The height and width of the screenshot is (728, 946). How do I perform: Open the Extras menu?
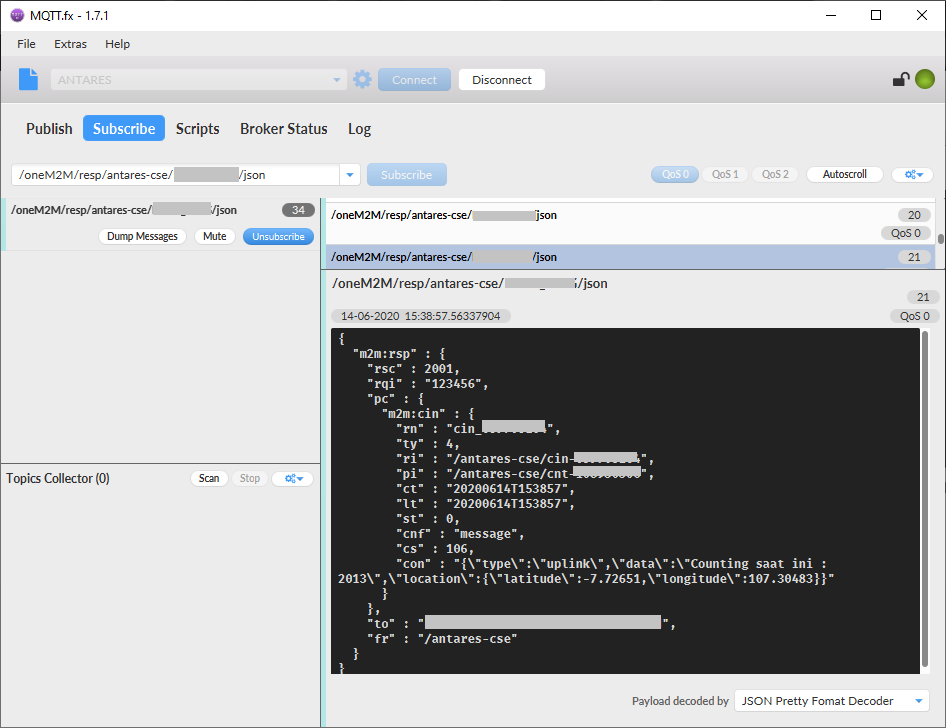(70, 44)
